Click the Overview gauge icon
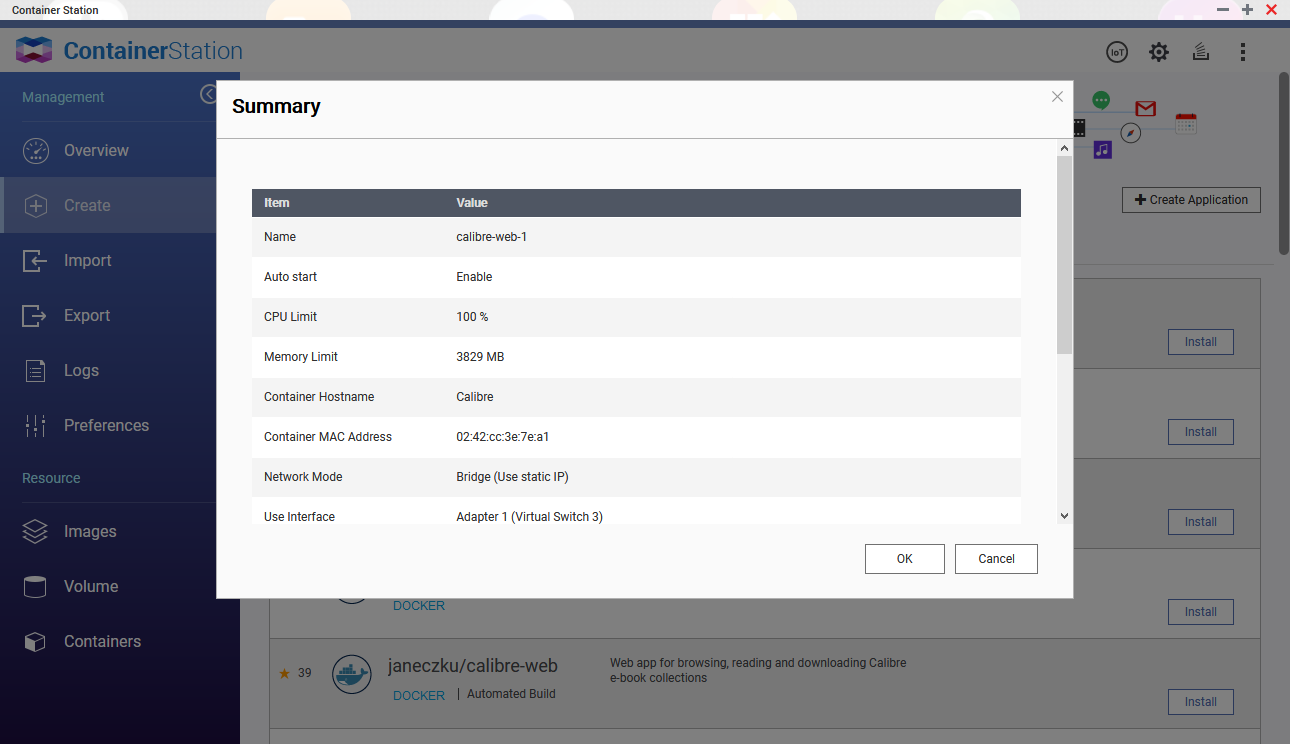This screenshot has width=1290, height=744. point(35,151)
